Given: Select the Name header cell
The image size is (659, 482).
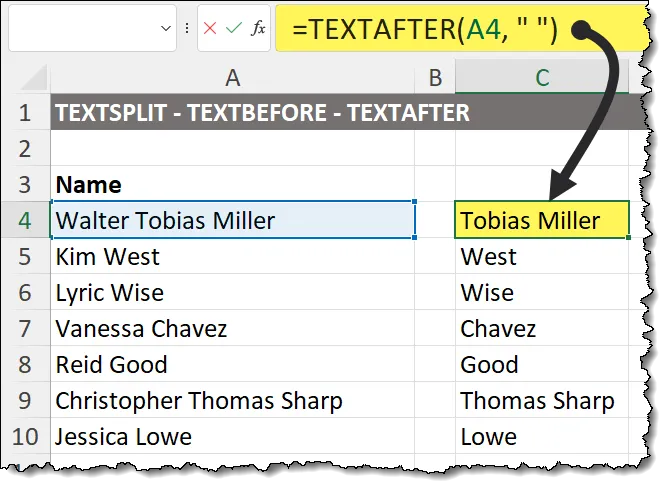Looking at the screenshot, I should pos(232,184).
